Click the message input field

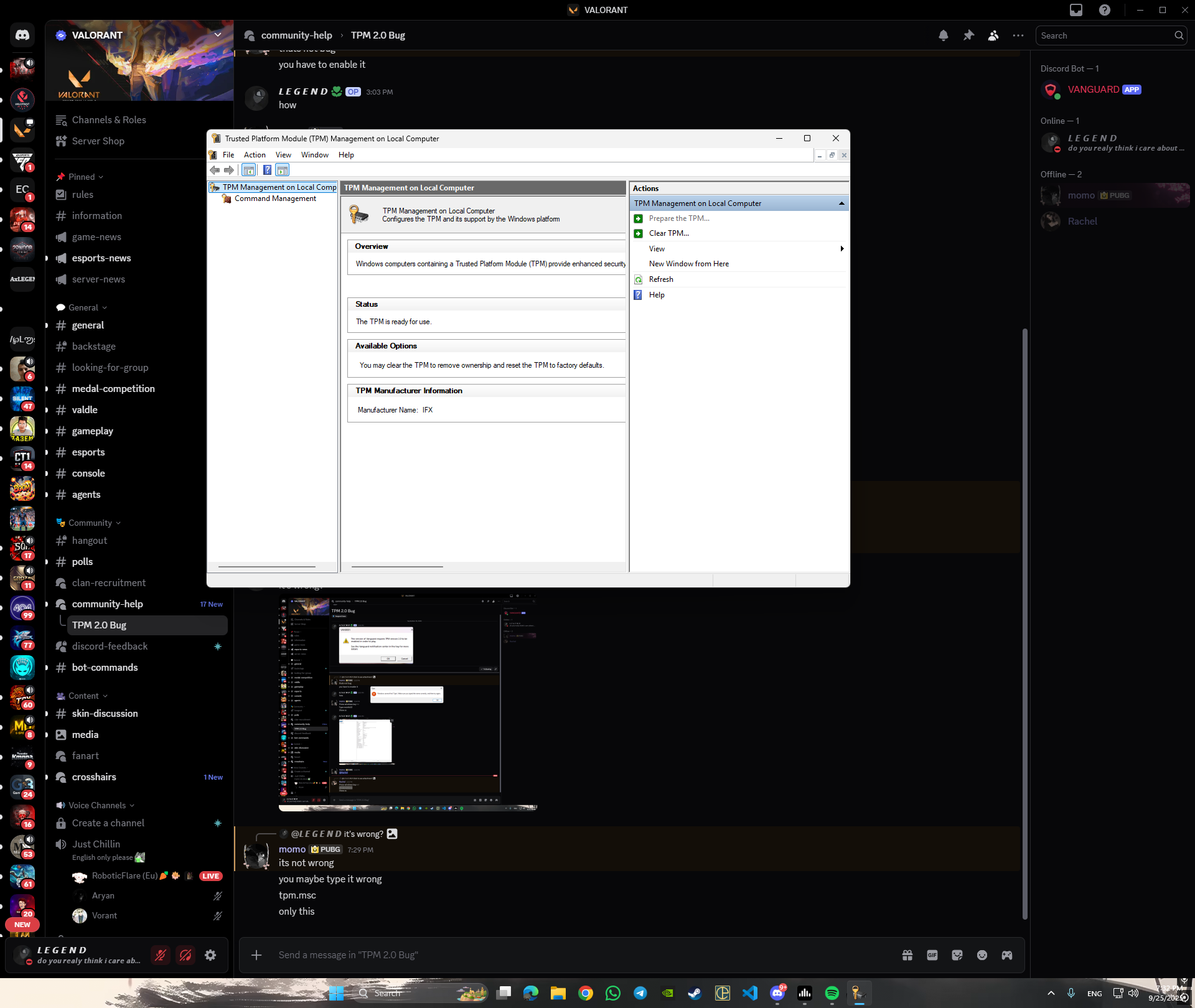pyautogui.click(x=560, y=955)
